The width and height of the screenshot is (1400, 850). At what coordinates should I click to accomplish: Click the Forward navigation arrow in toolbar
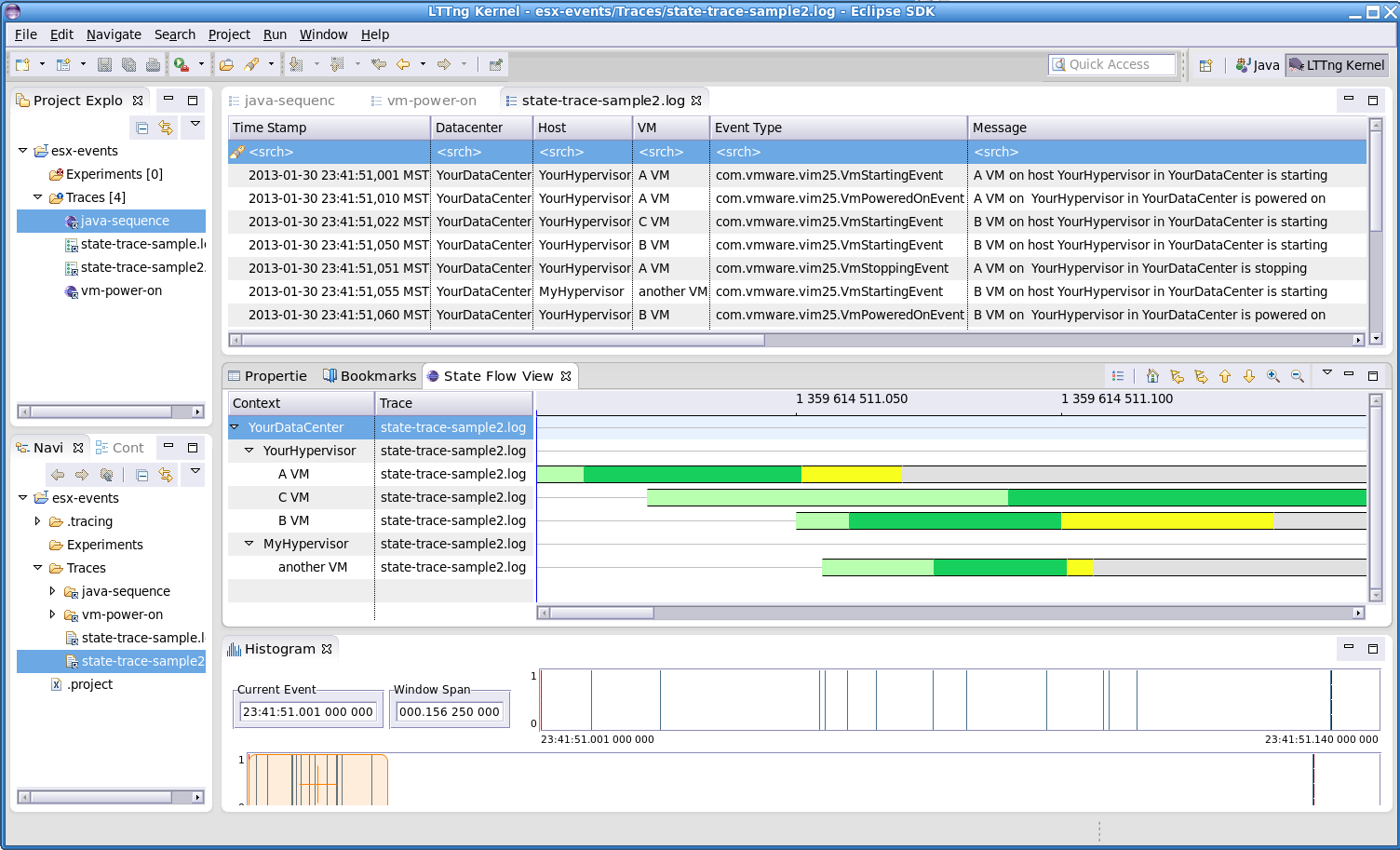pos(444,64)
